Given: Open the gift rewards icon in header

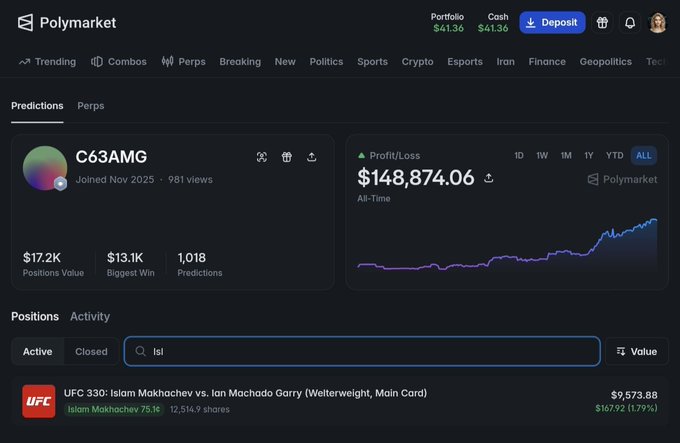Looking at the screenshot, I should pyautogui.click(x=602, y=23).
